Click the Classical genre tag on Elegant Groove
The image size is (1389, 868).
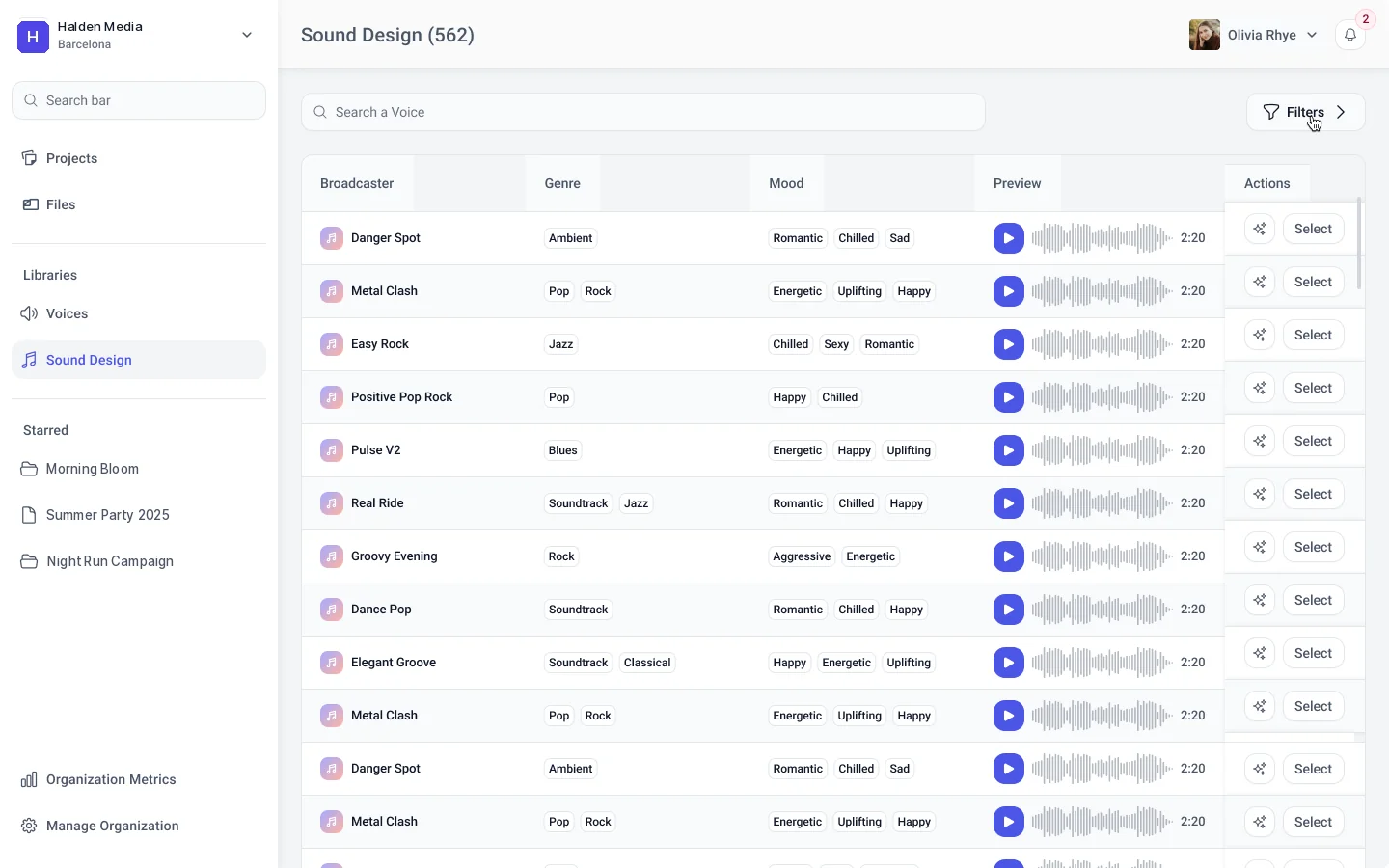(x=647, y=663)
